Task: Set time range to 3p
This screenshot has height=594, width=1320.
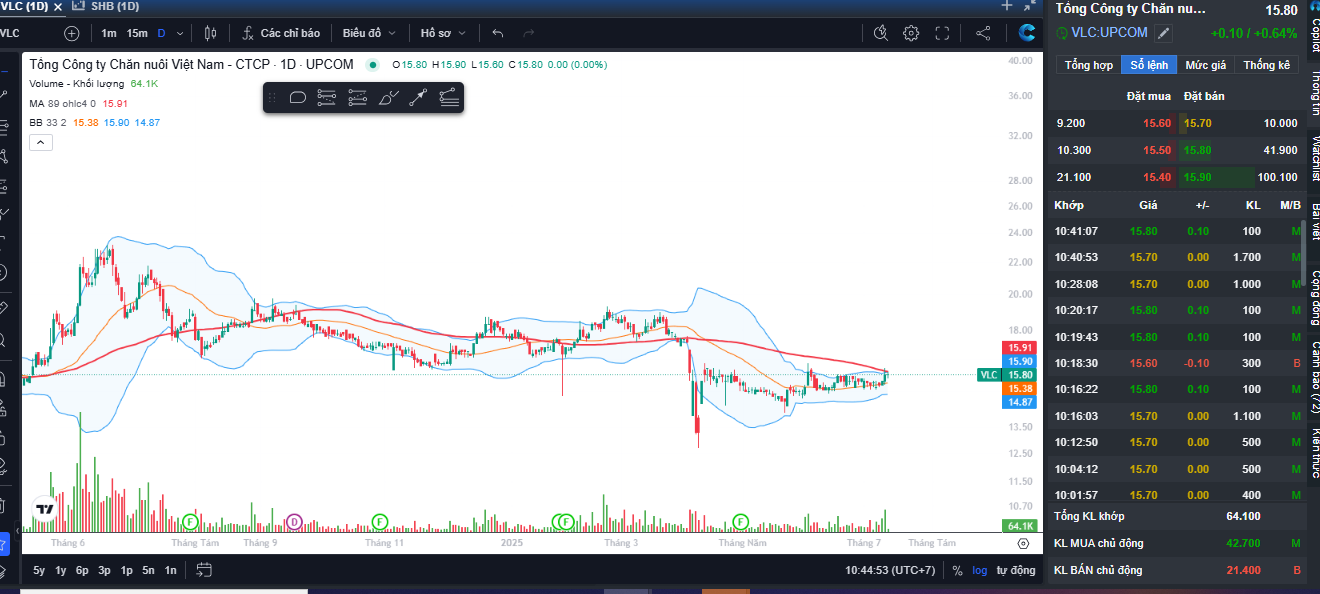Action: 104,570
